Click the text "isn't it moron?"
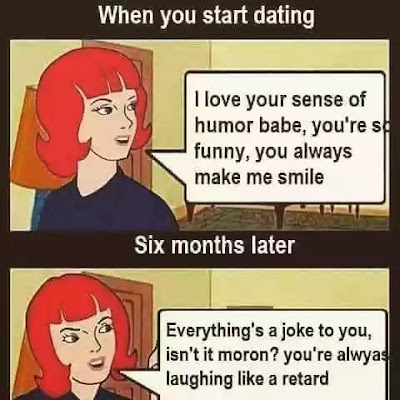400x400 pixels. (221, 355)
